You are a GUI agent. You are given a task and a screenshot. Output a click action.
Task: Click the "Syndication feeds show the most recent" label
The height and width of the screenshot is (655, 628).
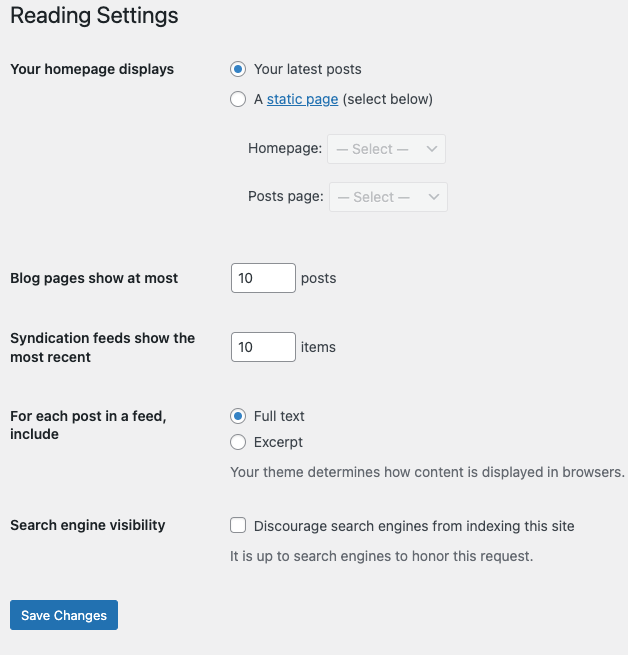tap(102, 347)
